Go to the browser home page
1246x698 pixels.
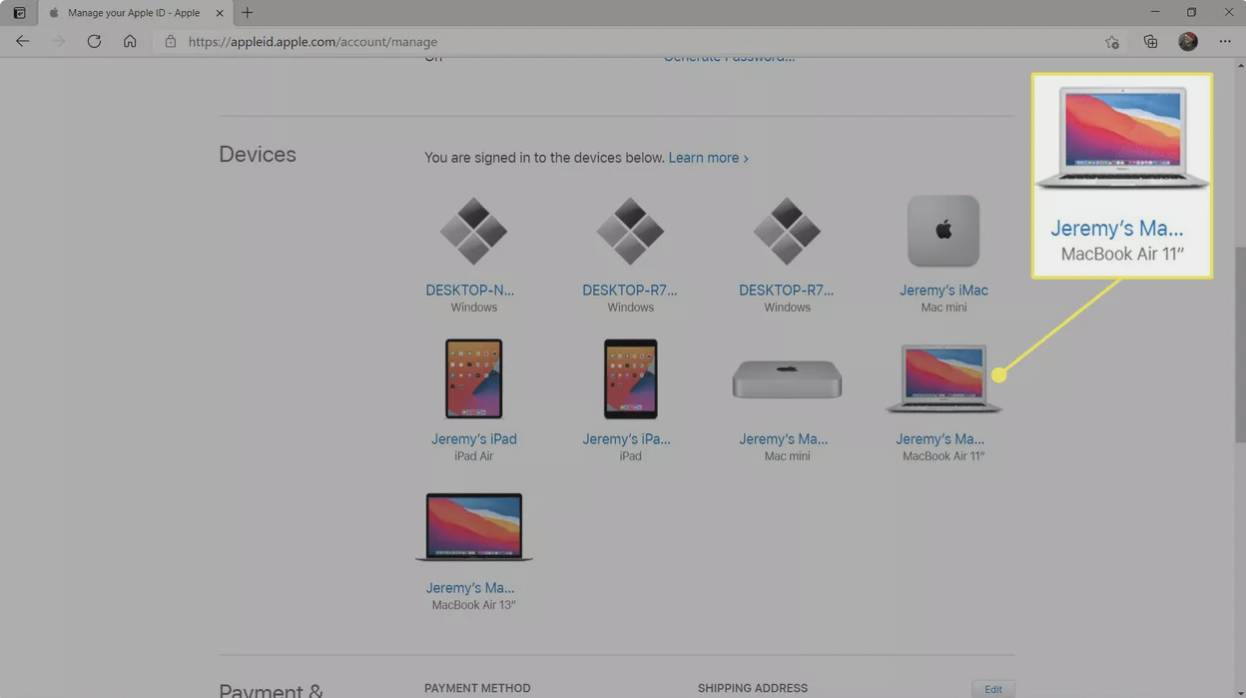pyautogui.click(x=130, y=42)
